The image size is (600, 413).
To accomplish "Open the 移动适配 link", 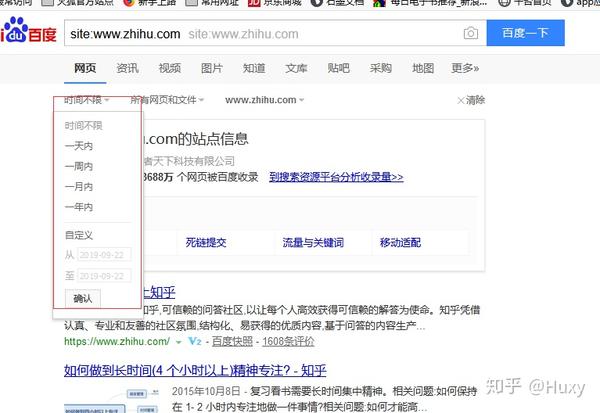I will point(400,242).
